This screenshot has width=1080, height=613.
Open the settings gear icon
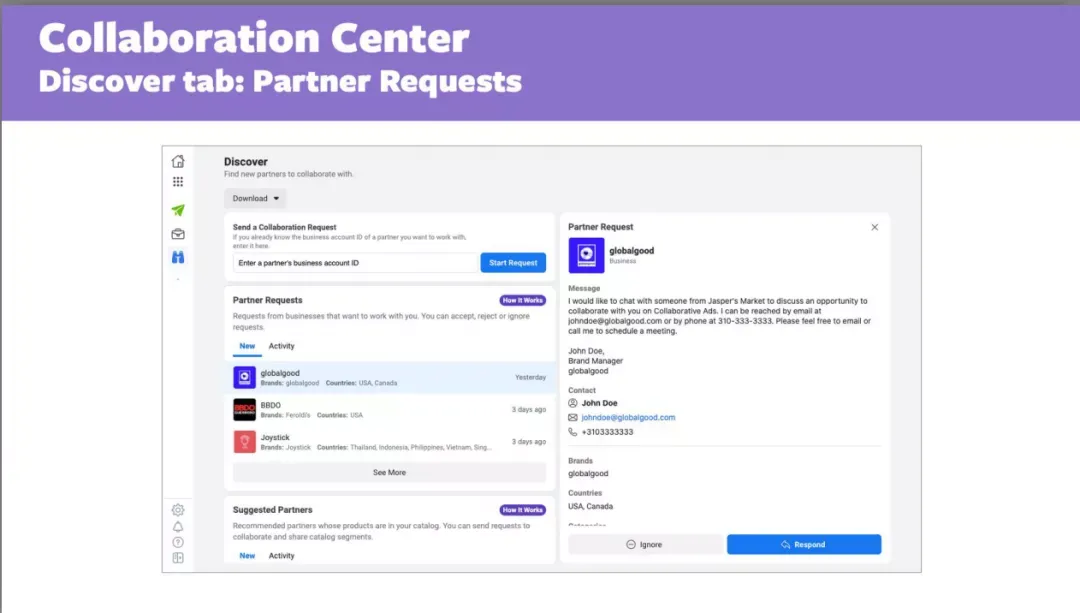178,510
